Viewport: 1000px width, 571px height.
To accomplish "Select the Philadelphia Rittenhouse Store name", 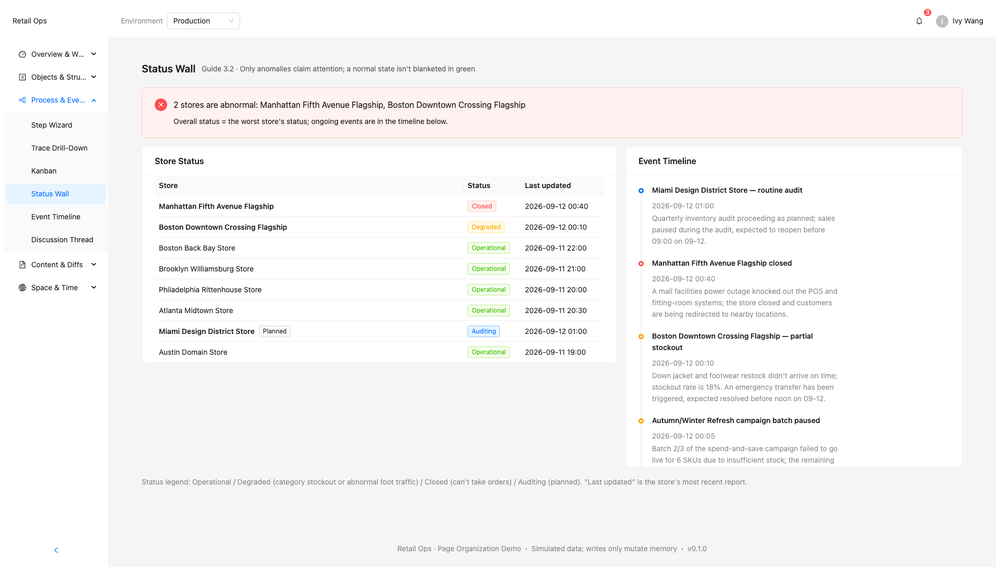I will [x=210, y=290].
